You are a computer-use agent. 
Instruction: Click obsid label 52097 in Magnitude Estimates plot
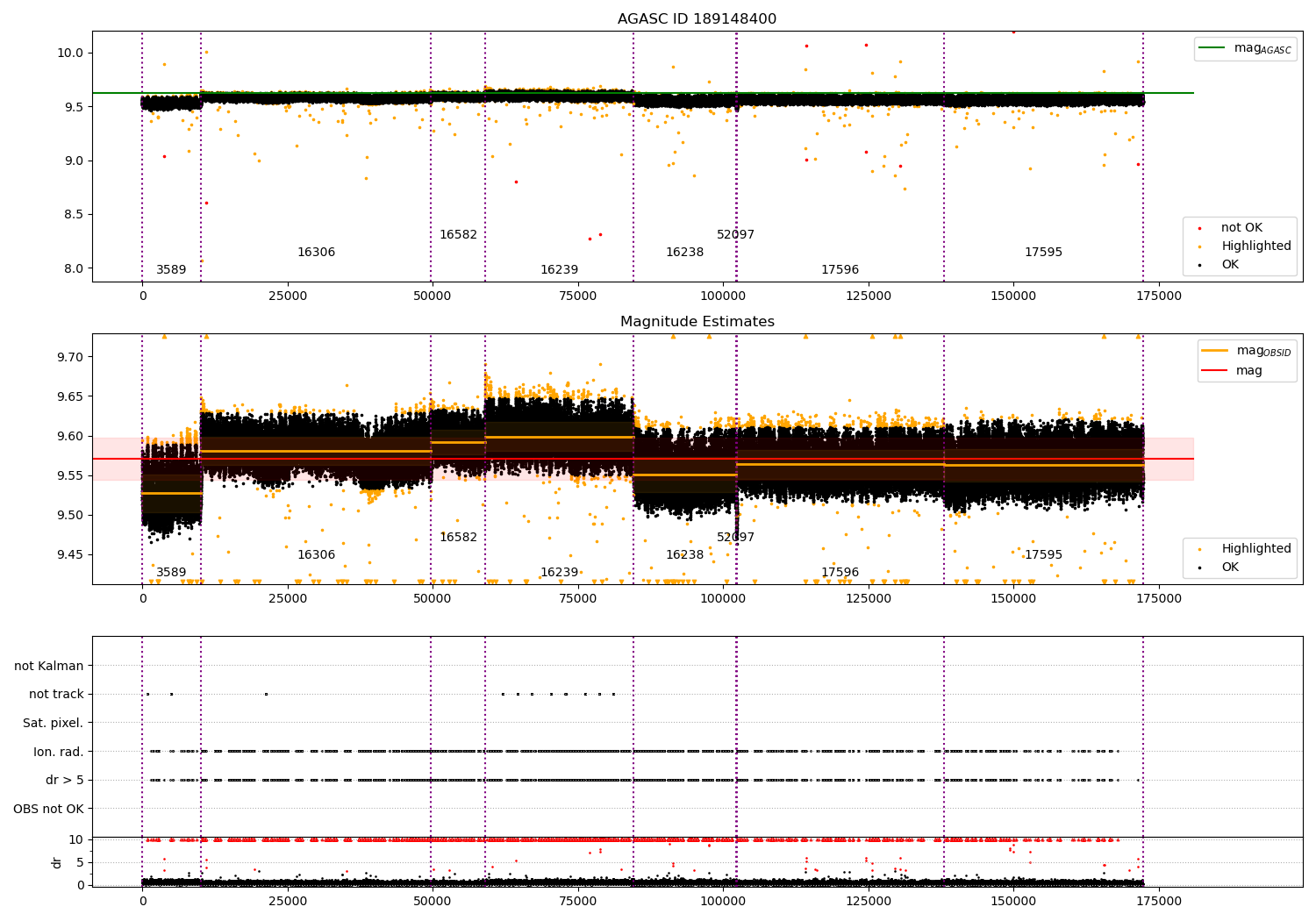[735, 538]
